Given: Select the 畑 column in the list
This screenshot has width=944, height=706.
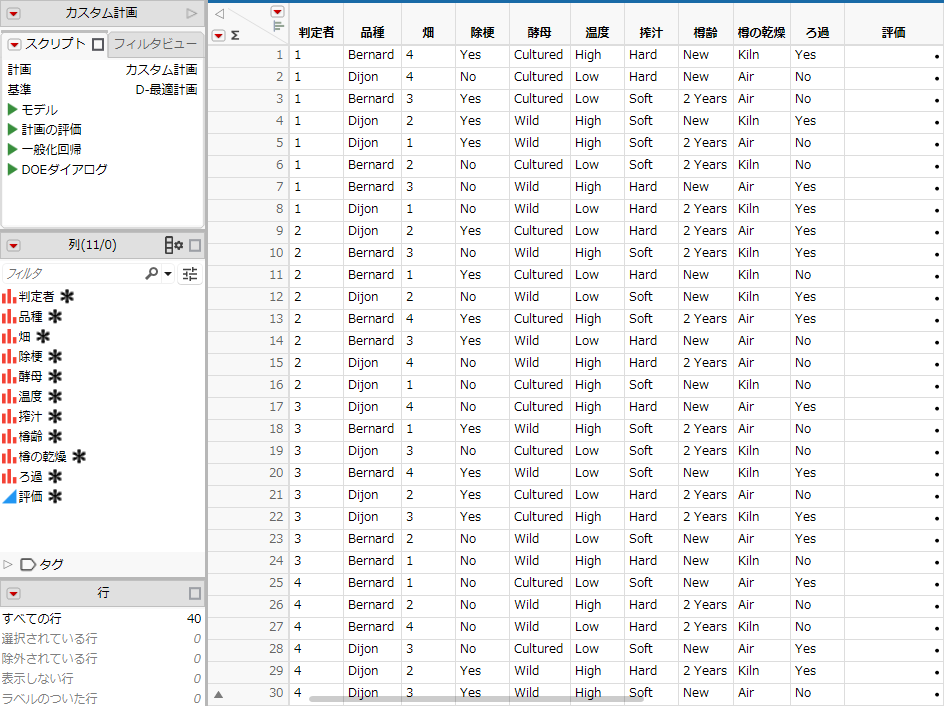Looking at the screenshot, I should [x=24, y=336].
